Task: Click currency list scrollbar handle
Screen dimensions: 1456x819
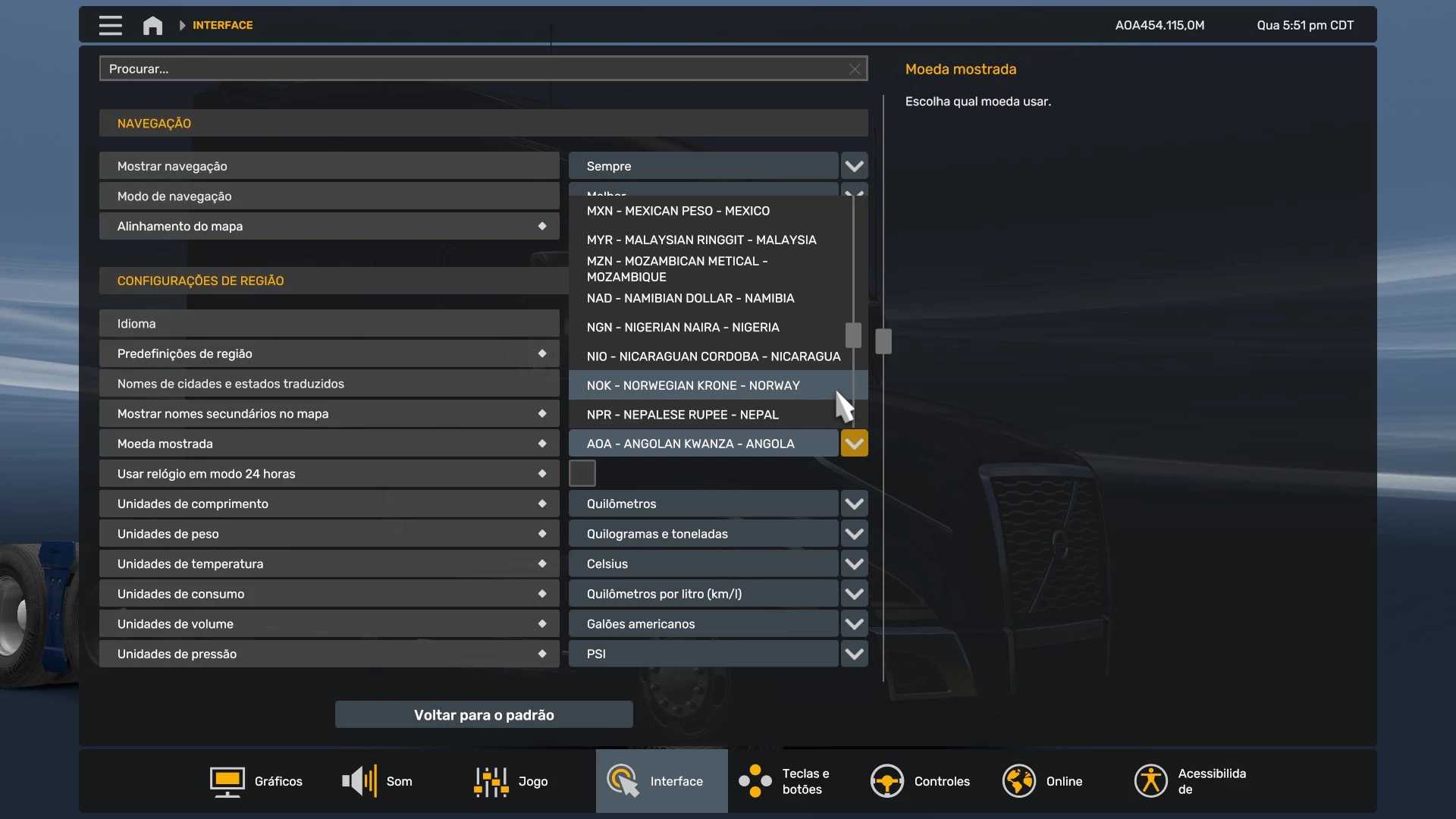Action: 853,334
